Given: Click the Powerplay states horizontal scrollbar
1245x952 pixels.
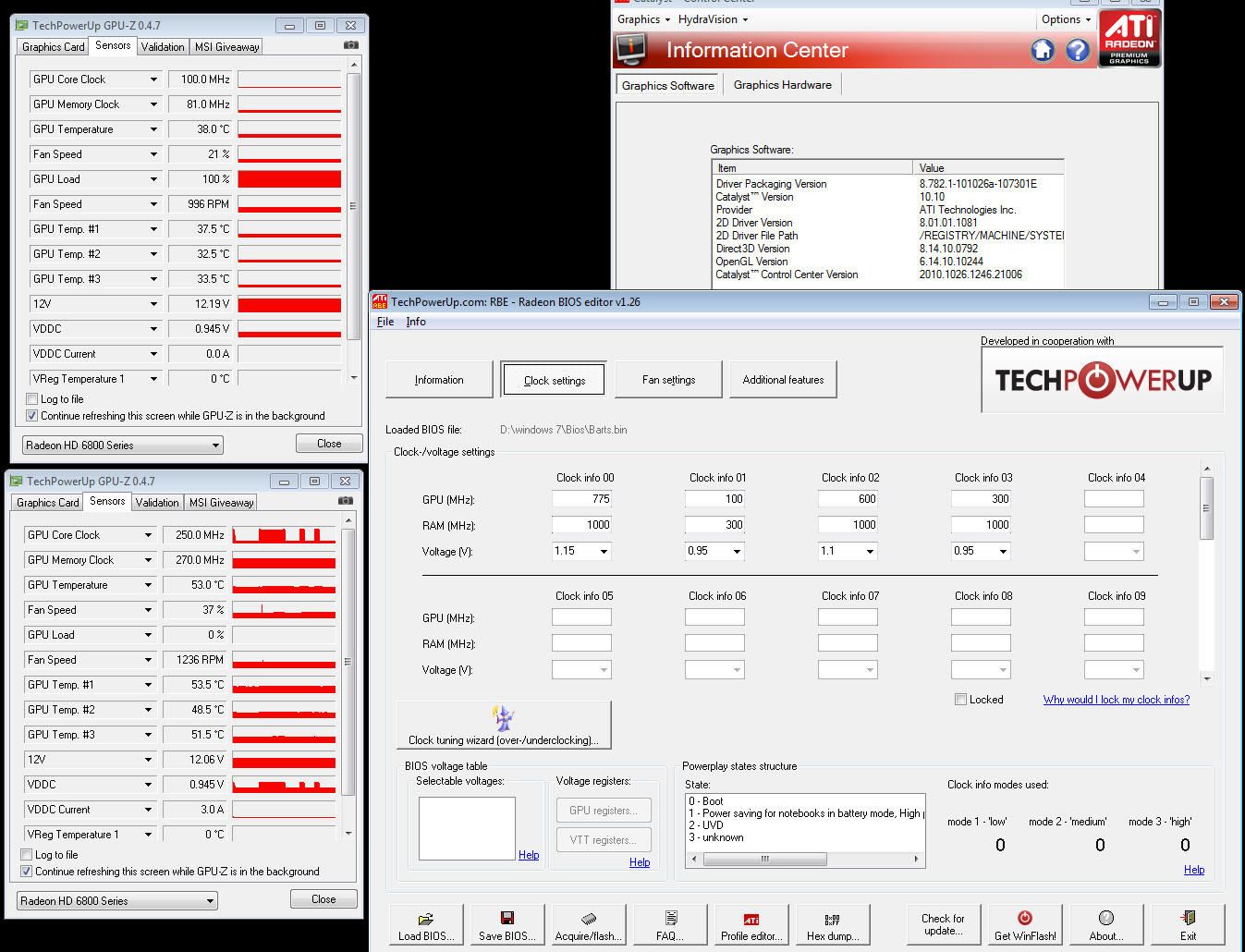Looking at the screenshot, I should (806, 859).
